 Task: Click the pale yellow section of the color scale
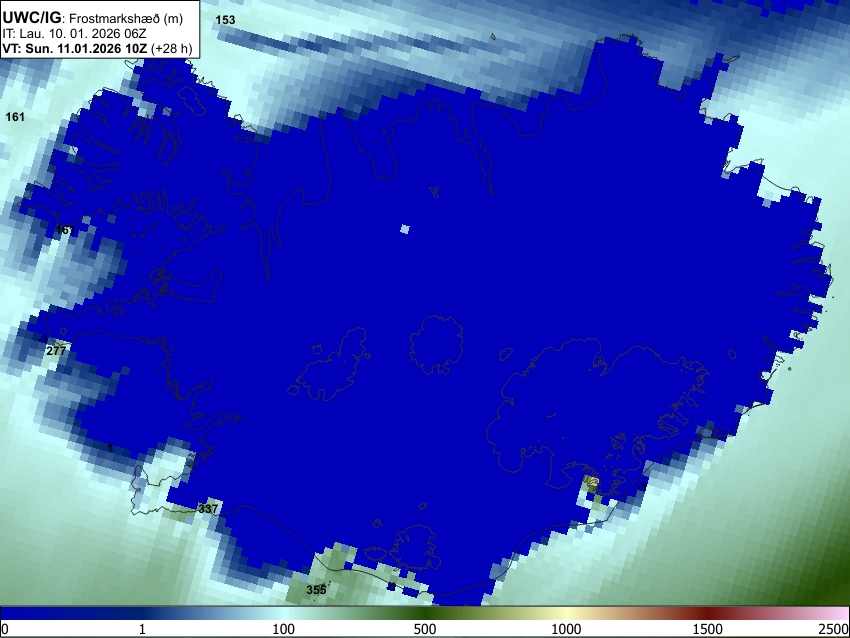566,613
